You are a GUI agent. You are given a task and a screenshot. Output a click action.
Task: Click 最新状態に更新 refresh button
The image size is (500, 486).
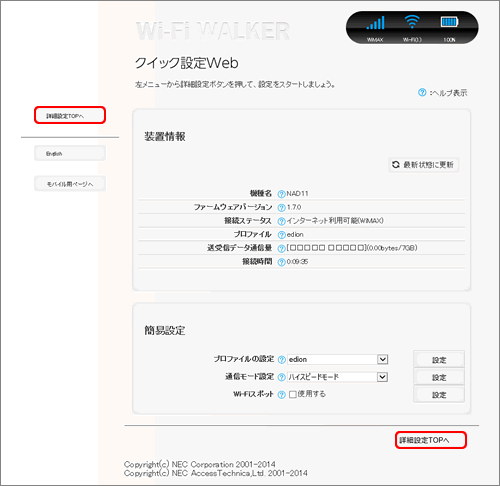click(x=424, y=165)
